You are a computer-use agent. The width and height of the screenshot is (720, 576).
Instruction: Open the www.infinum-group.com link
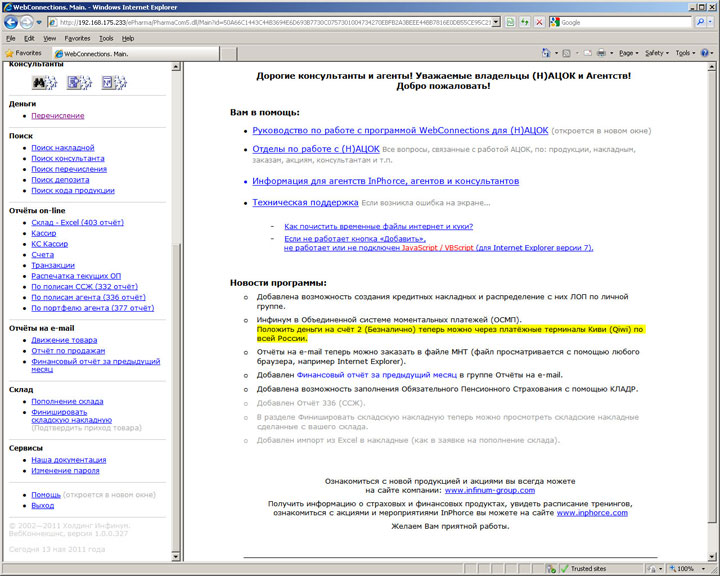(490, 491)
